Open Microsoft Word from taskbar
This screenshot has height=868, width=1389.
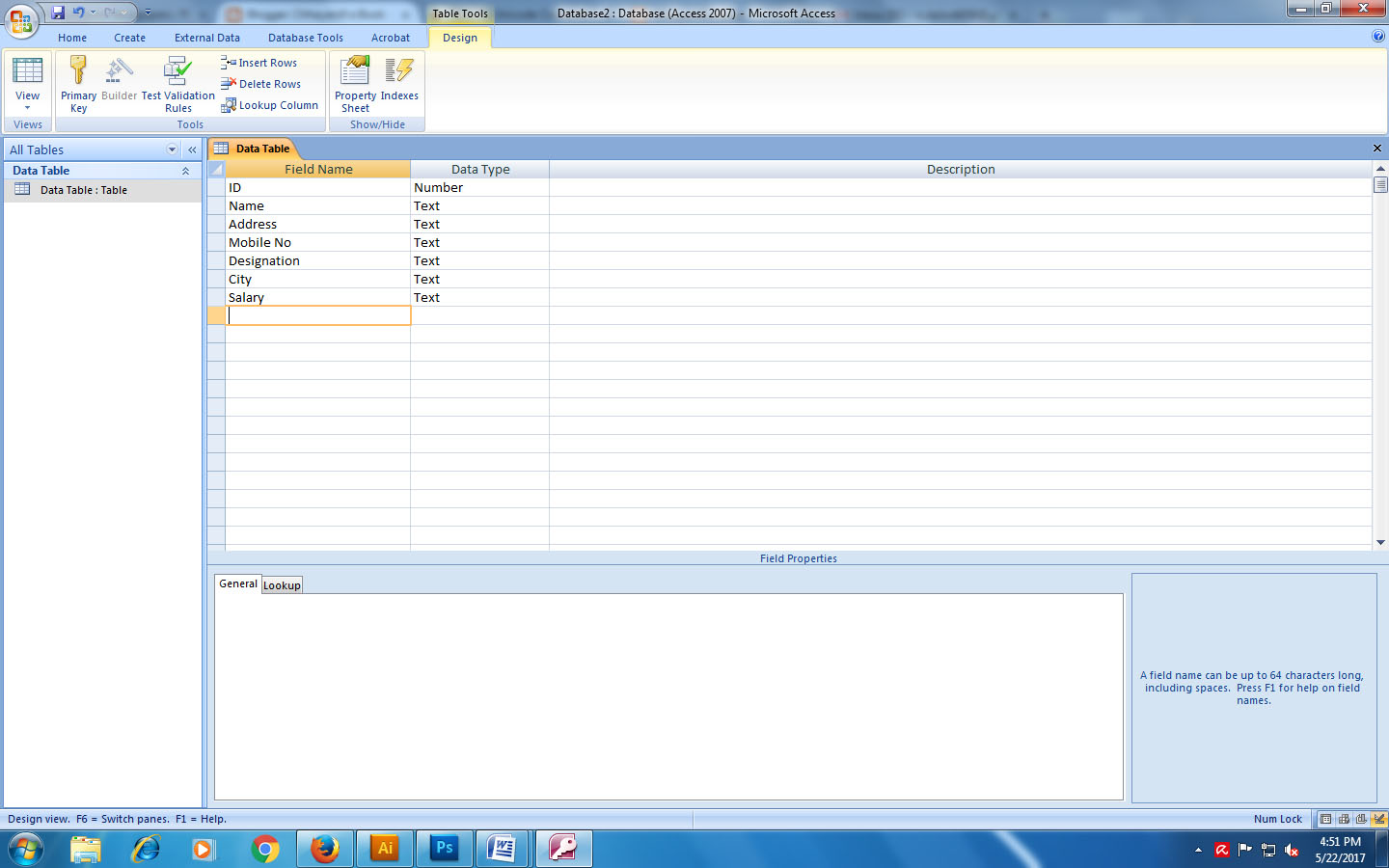[x=503, y=850]
